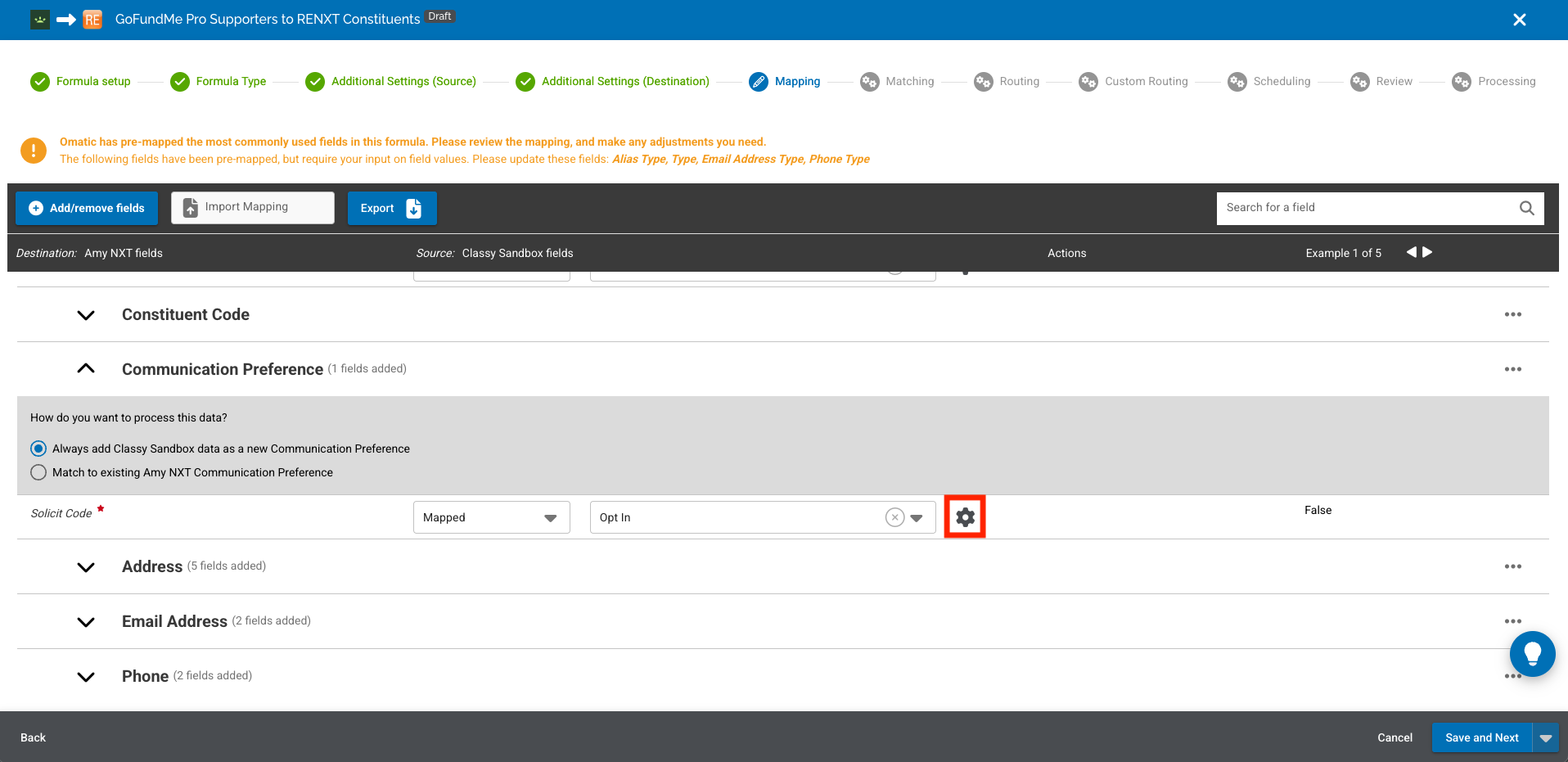Open Save and Next dropdown arrow
Image resolution: width=1568 pixels, height=762 pixels.
pyautogui.click(x=1546, y=737)
